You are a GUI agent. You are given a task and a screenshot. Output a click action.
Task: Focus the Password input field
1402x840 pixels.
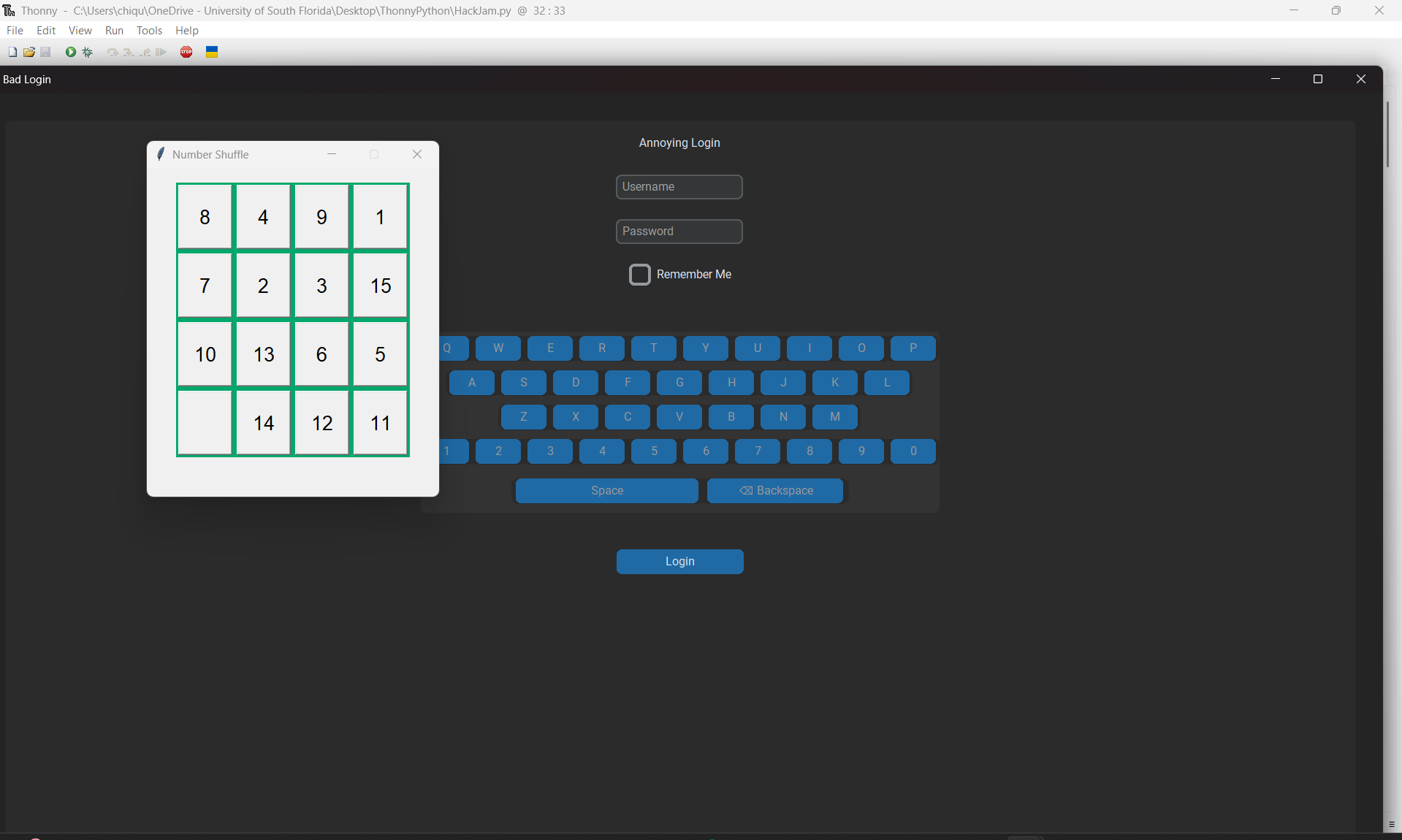click(679, 232)
